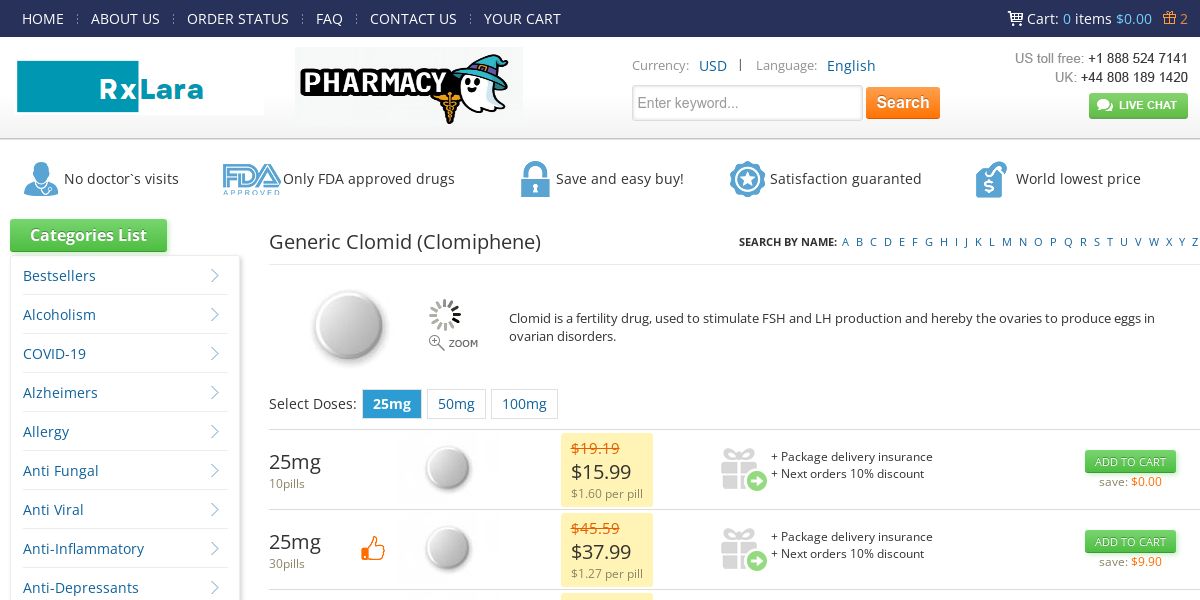Click the padlock Save and easy buy icon
The width and height of the screenshot is (1200, 600).
pyautogui.click(x=535, y=179)
